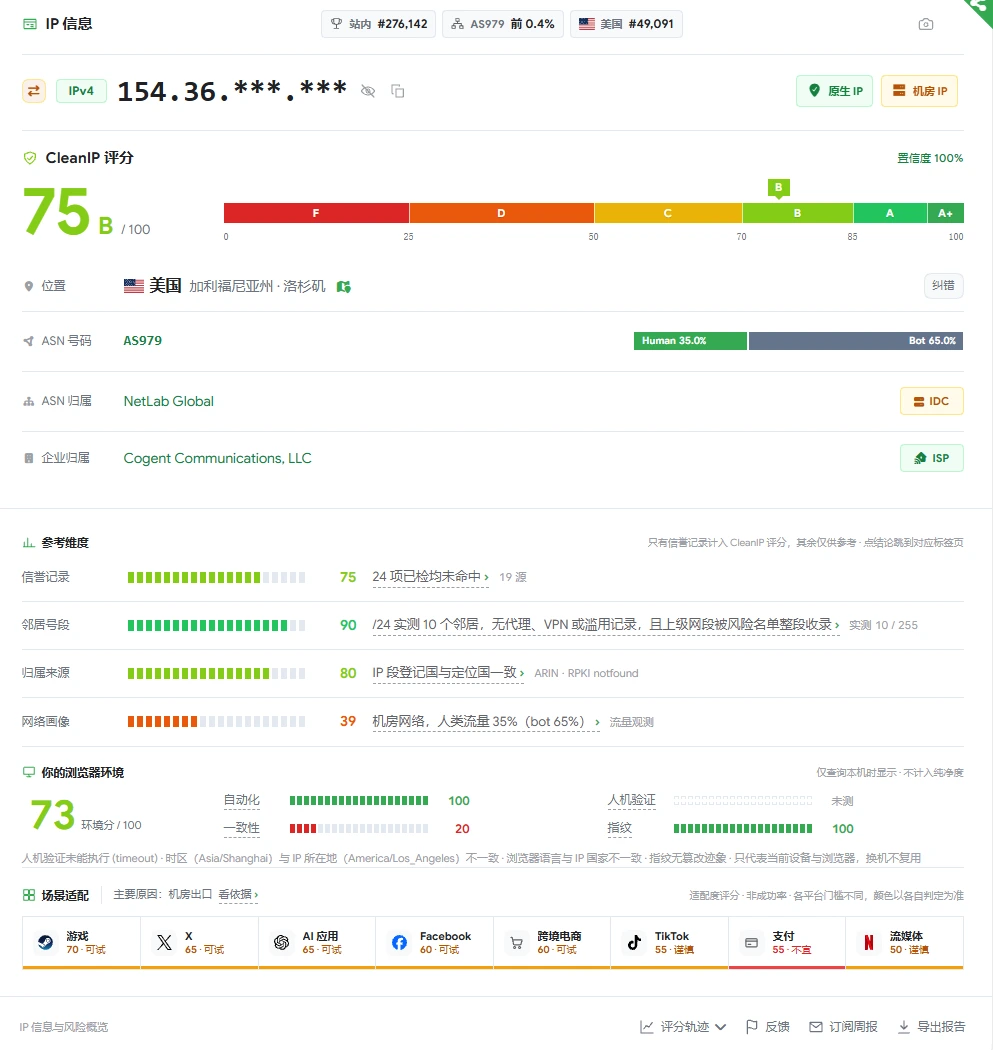Select the AI 应用 scenario card
The height and width of the screenshot is (1050, 993).
[x=317, y=943]
